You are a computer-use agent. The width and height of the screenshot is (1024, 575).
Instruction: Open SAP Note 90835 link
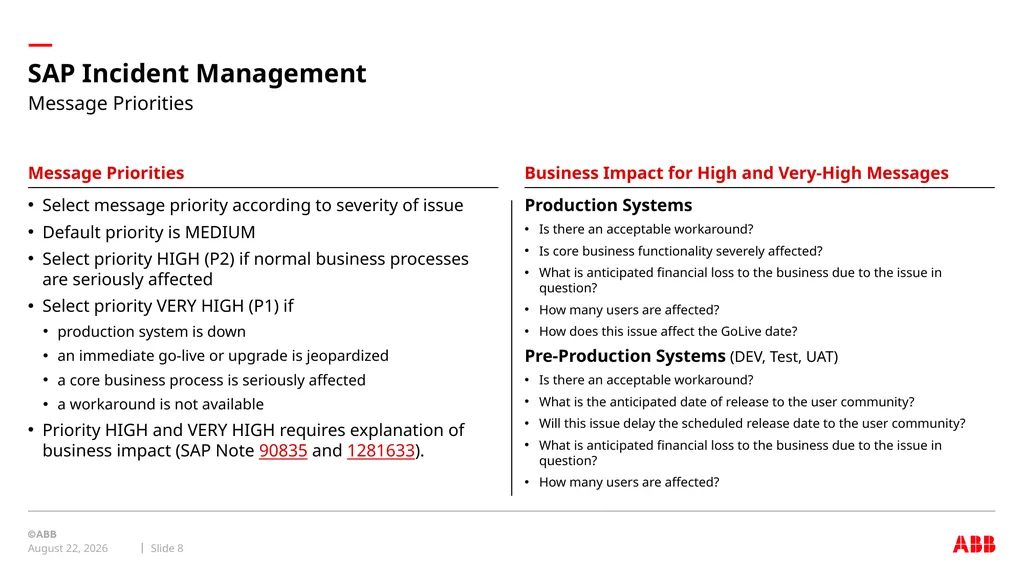(283, 450)
